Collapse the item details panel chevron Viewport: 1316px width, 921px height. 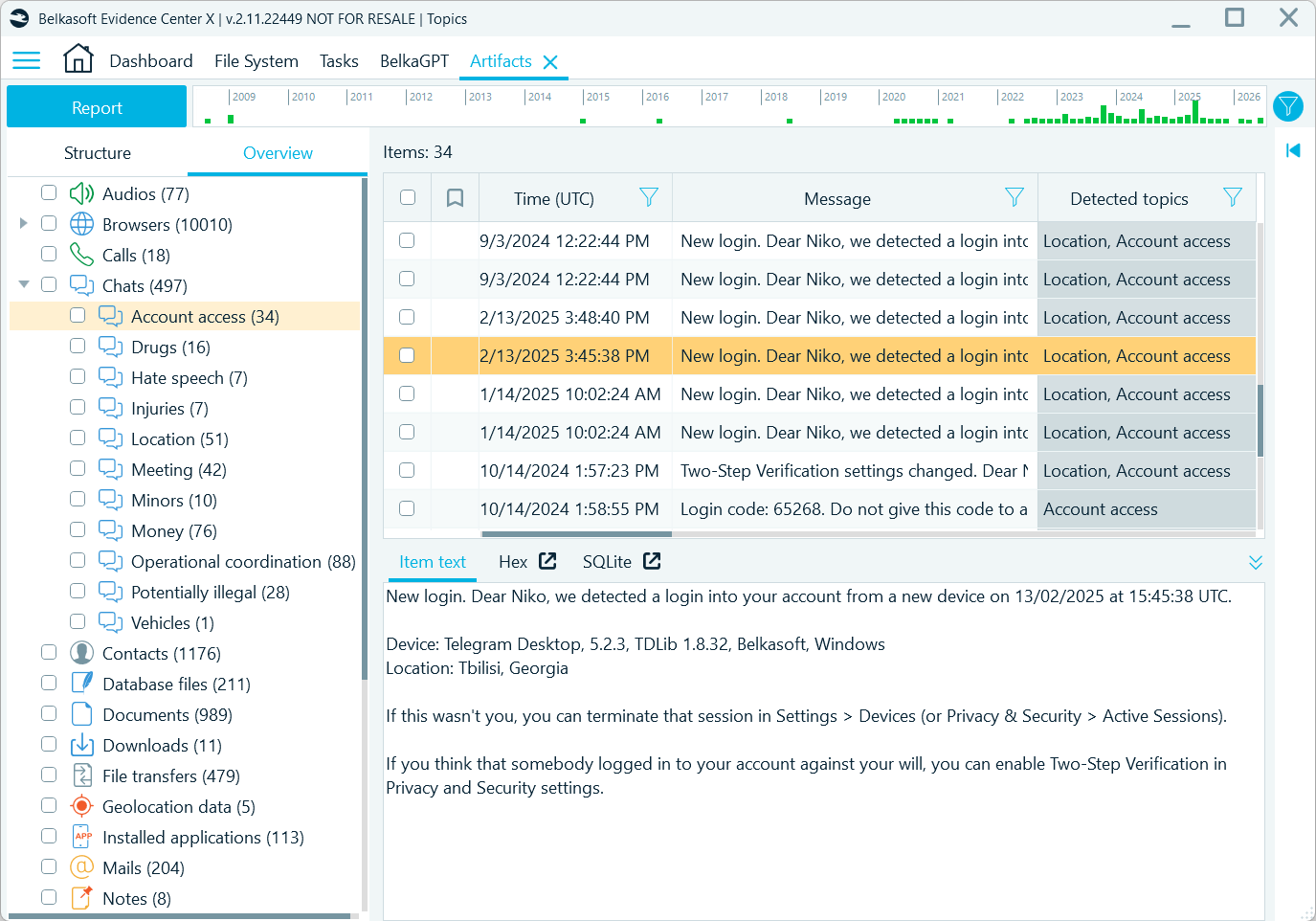click(x=1256, y=562)
